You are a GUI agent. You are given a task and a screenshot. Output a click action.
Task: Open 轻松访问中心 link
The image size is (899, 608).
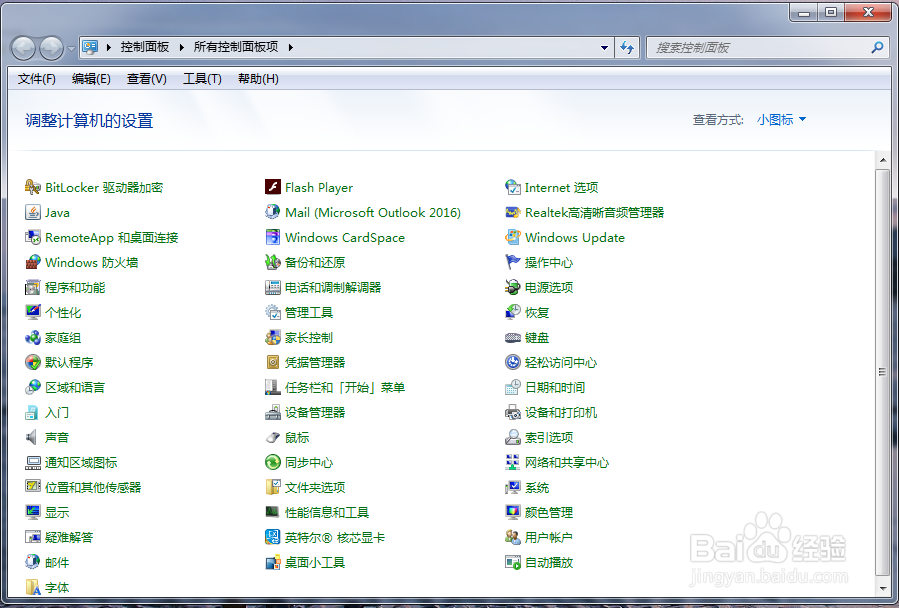click(561, 363)
